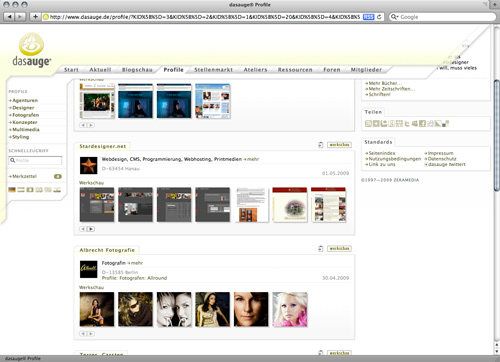Switch to the Blogschau tab
Screen dimensions: 500x362
[x=137, y=70]
